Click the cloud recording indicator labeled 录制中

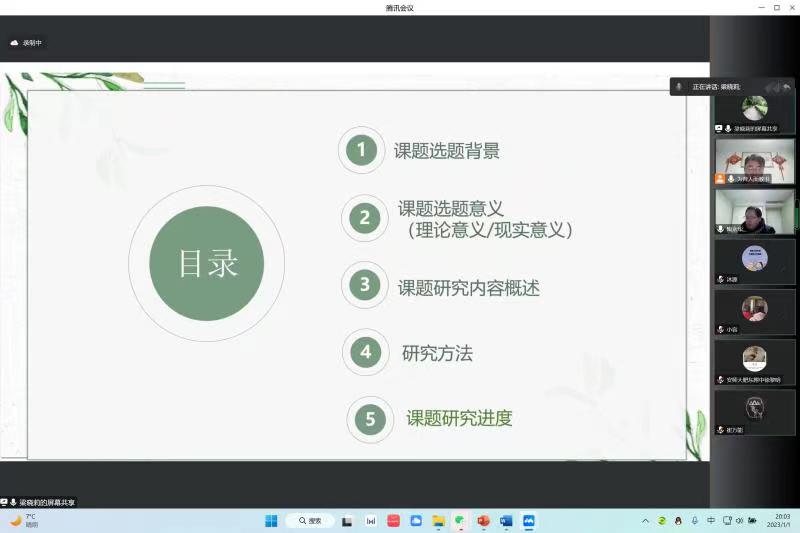tap(26, 43)
